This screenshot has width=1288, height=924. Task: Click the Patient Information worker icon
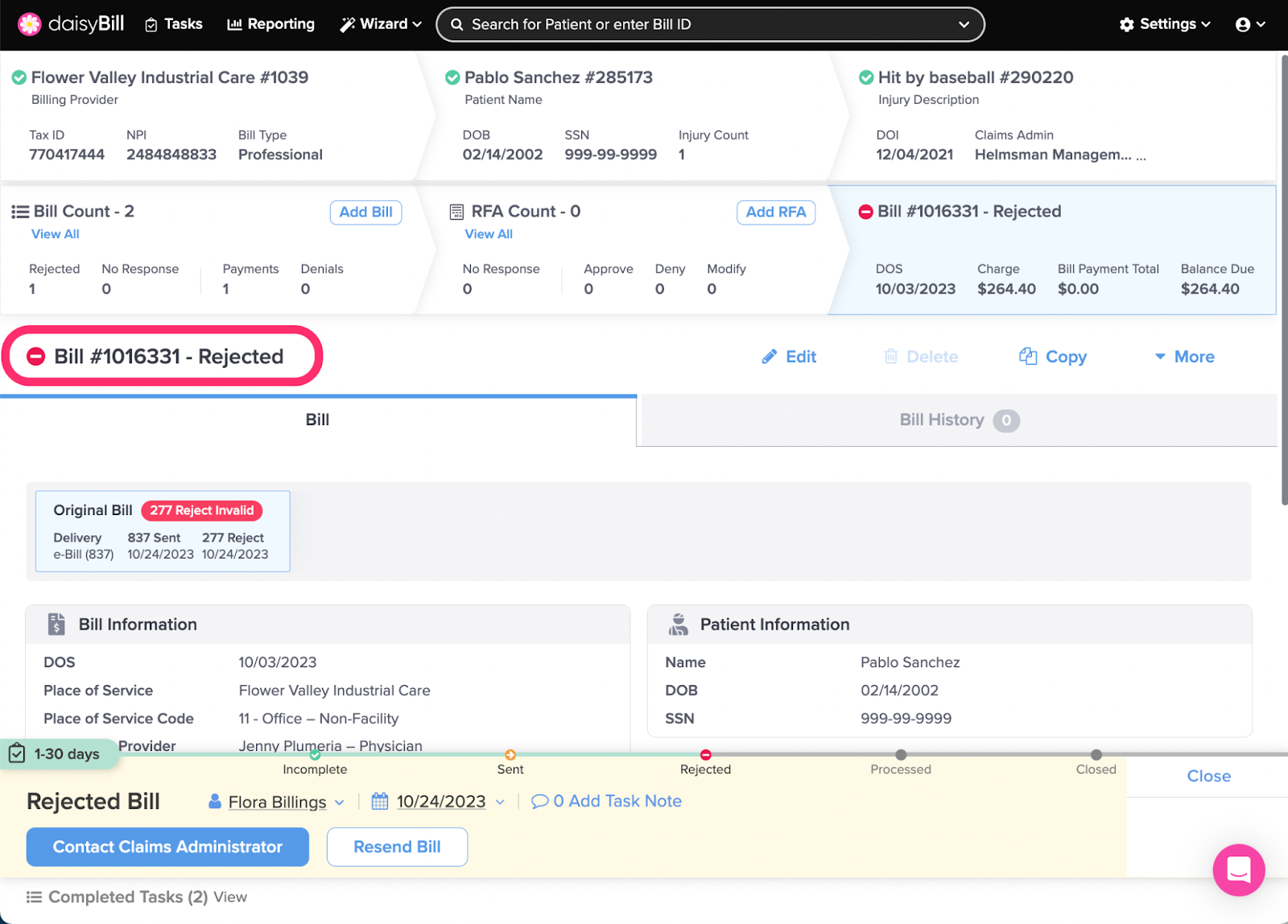pyautogui.click(x=679, y=624)
